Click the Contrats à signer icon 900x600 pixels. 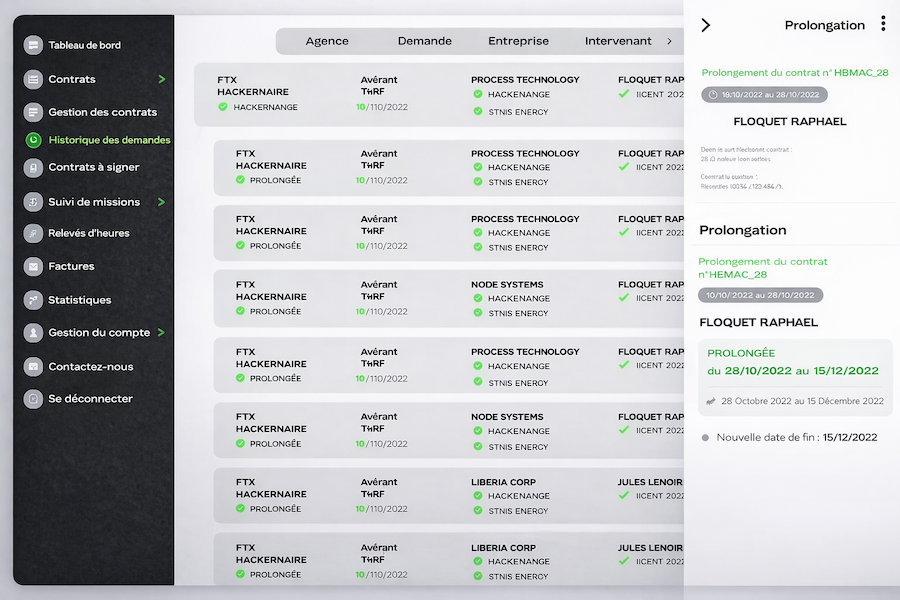[33, 167]
